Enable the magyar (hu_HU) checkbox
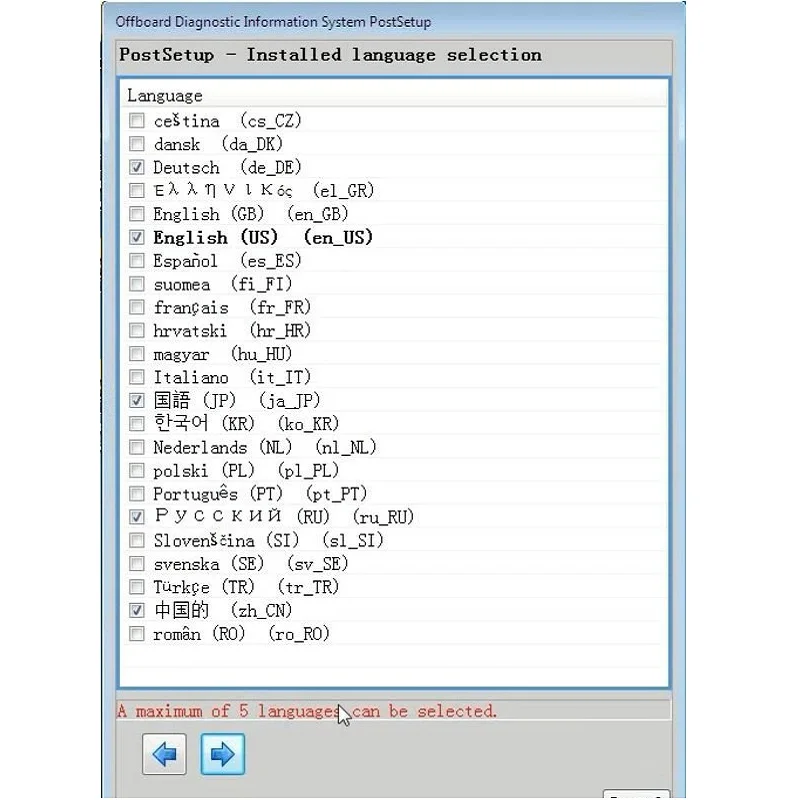800x800 pixels. coord(137,354)
